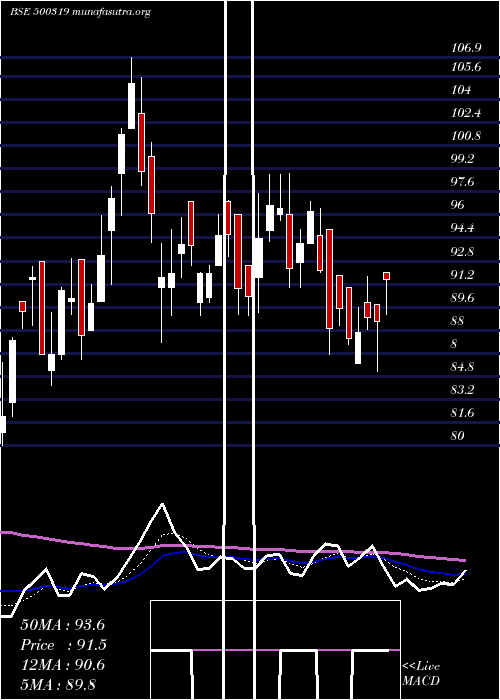Click the peak of the white MACD line
The width and height of the screenshot is (500, 700).
pos(162,504)
